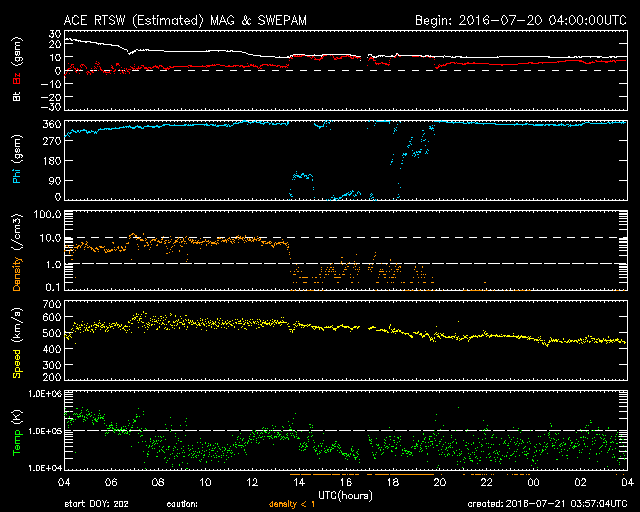The image size is (640, 512).
Task: Click the '00' hour tick label
Action: coord(533,482)
